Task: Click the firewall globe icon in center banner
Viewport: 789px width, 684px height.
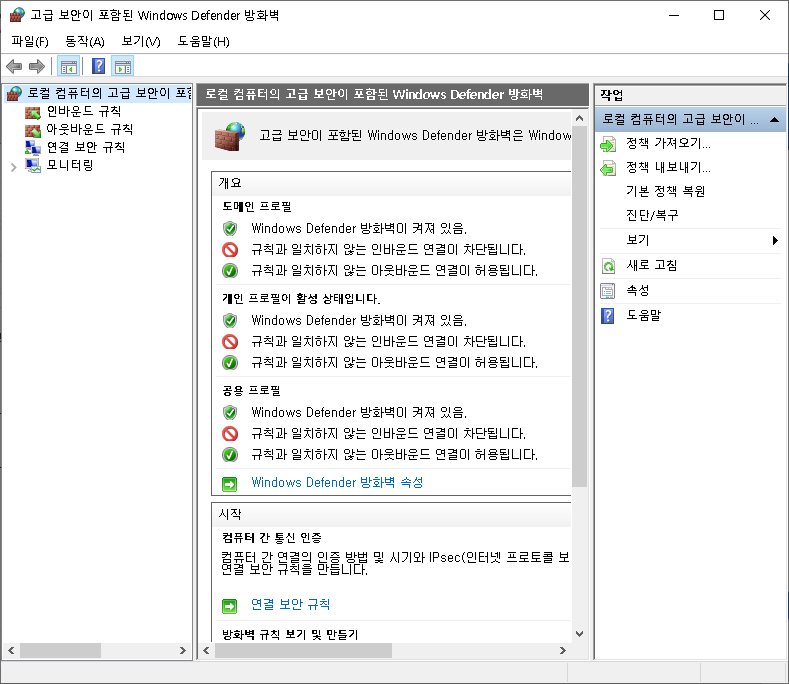Action: [x=230, y=136]
